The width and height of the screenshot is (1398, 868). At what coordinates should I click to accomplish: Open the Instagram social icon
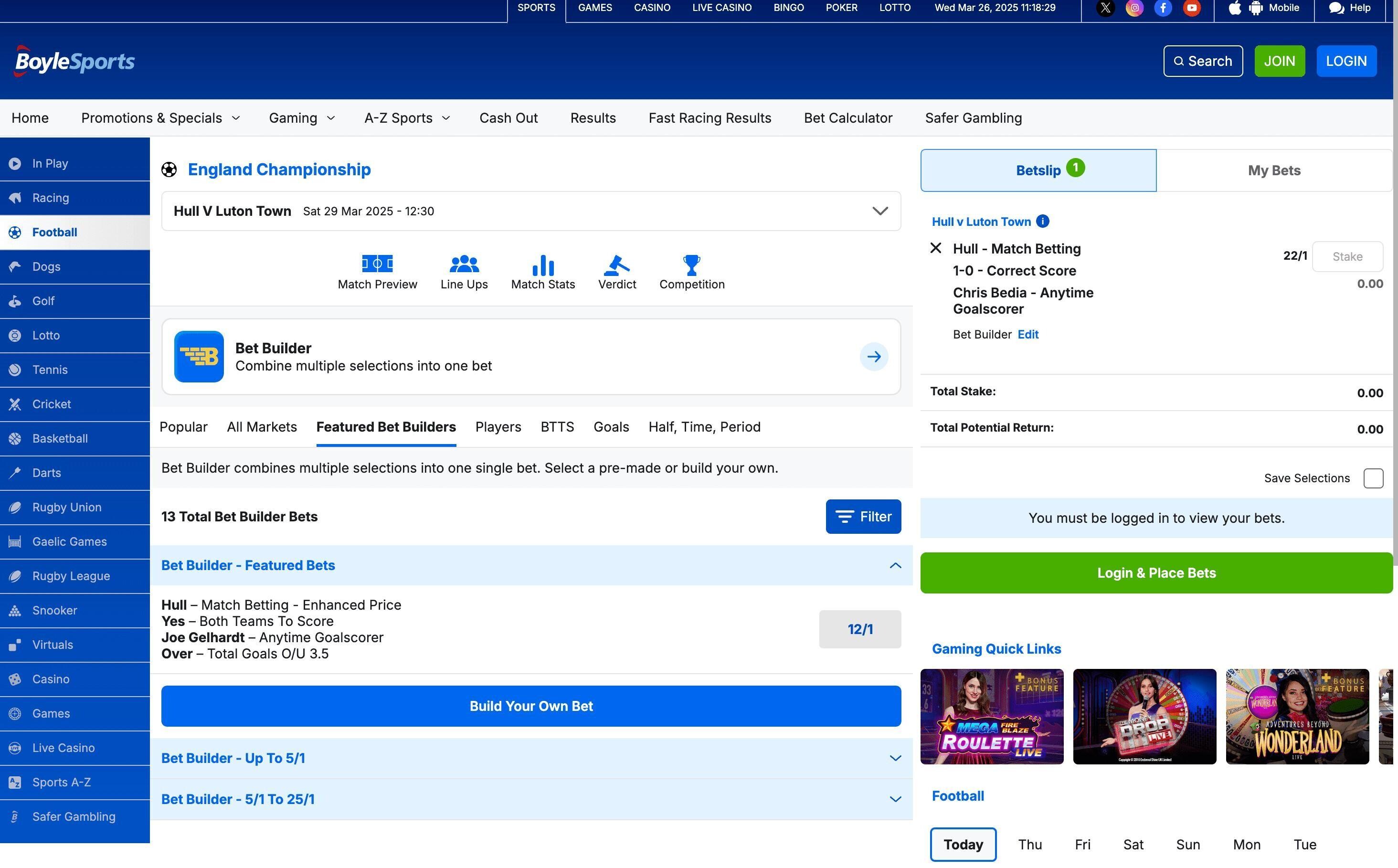(x=1134, y=8)
